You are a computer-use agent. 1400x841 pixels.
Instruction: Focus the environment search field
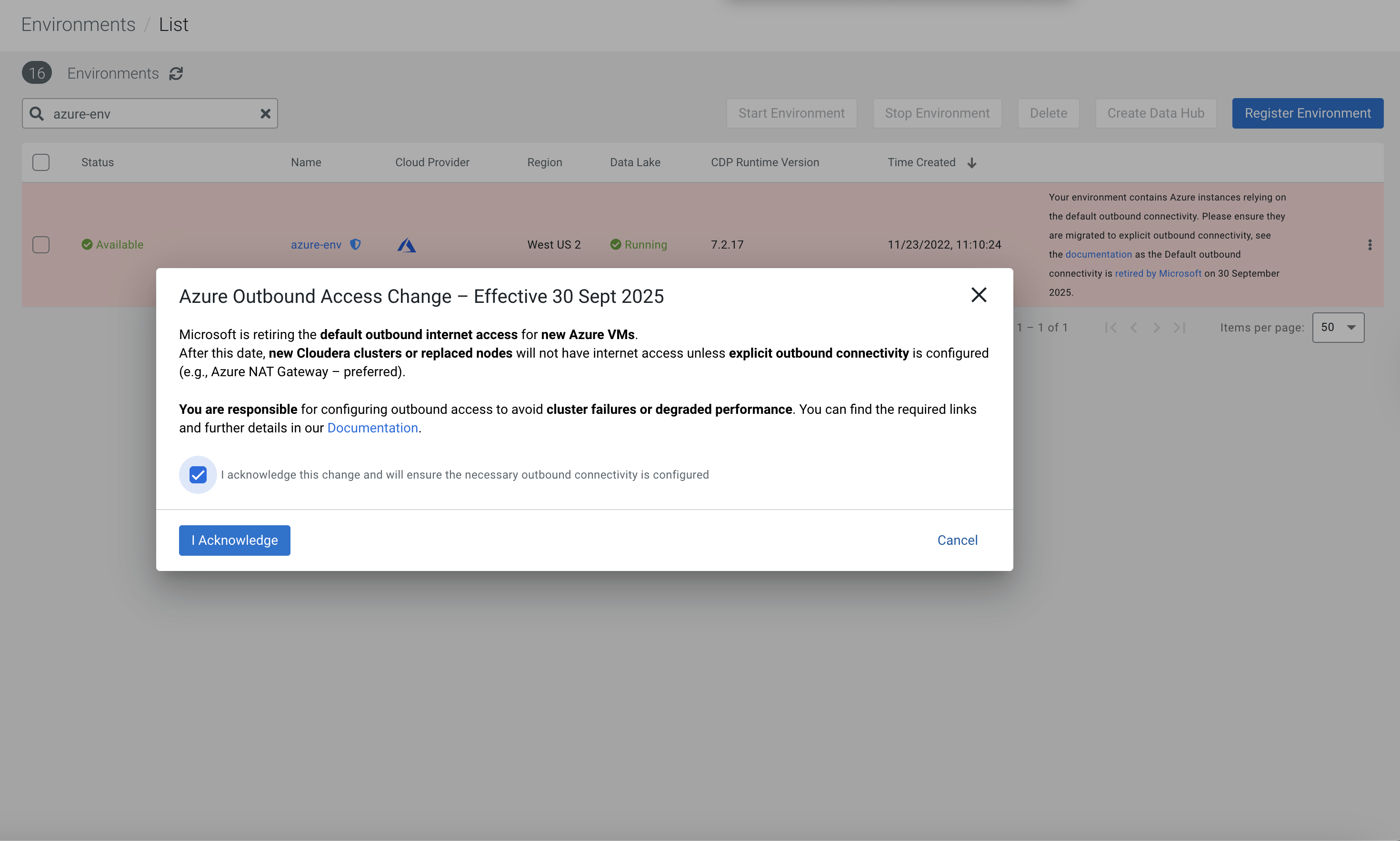150,114
